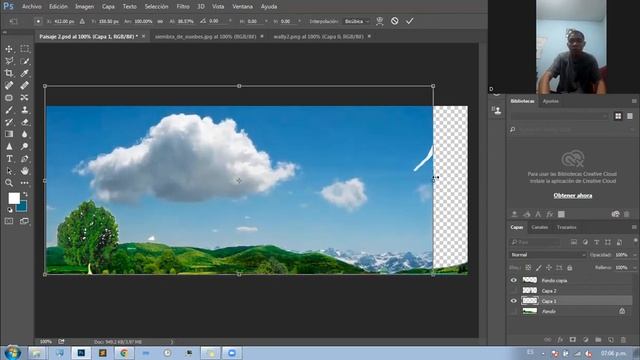Switch to the Canales tab
This screenshot has width=640, height=360.
click(x=540, y=227)
